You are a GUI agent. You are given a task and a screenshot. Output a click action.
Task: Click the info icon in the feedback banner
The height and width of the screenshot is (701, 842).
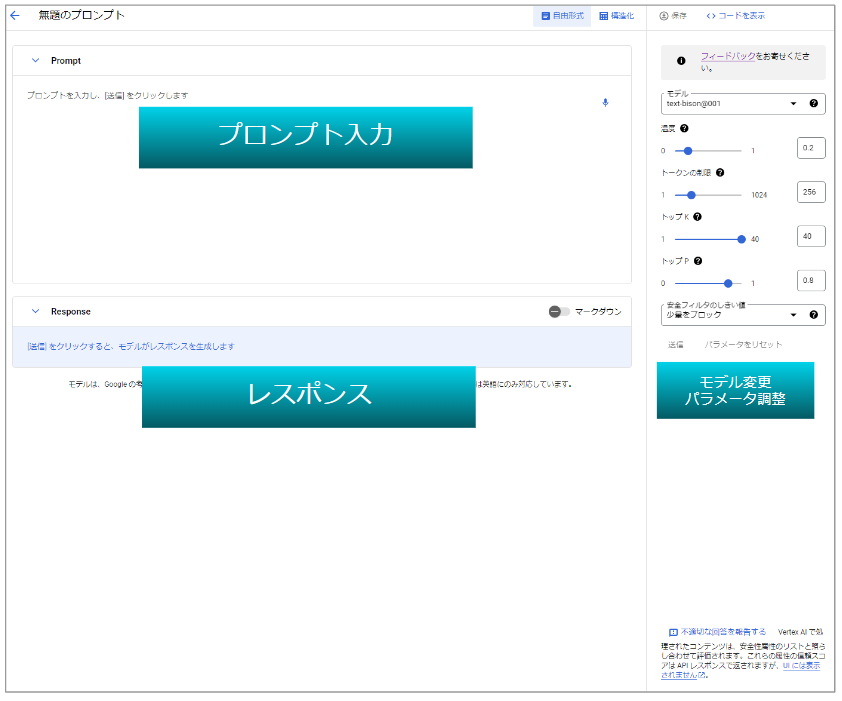pyautogui.click(x=681, y=61)
